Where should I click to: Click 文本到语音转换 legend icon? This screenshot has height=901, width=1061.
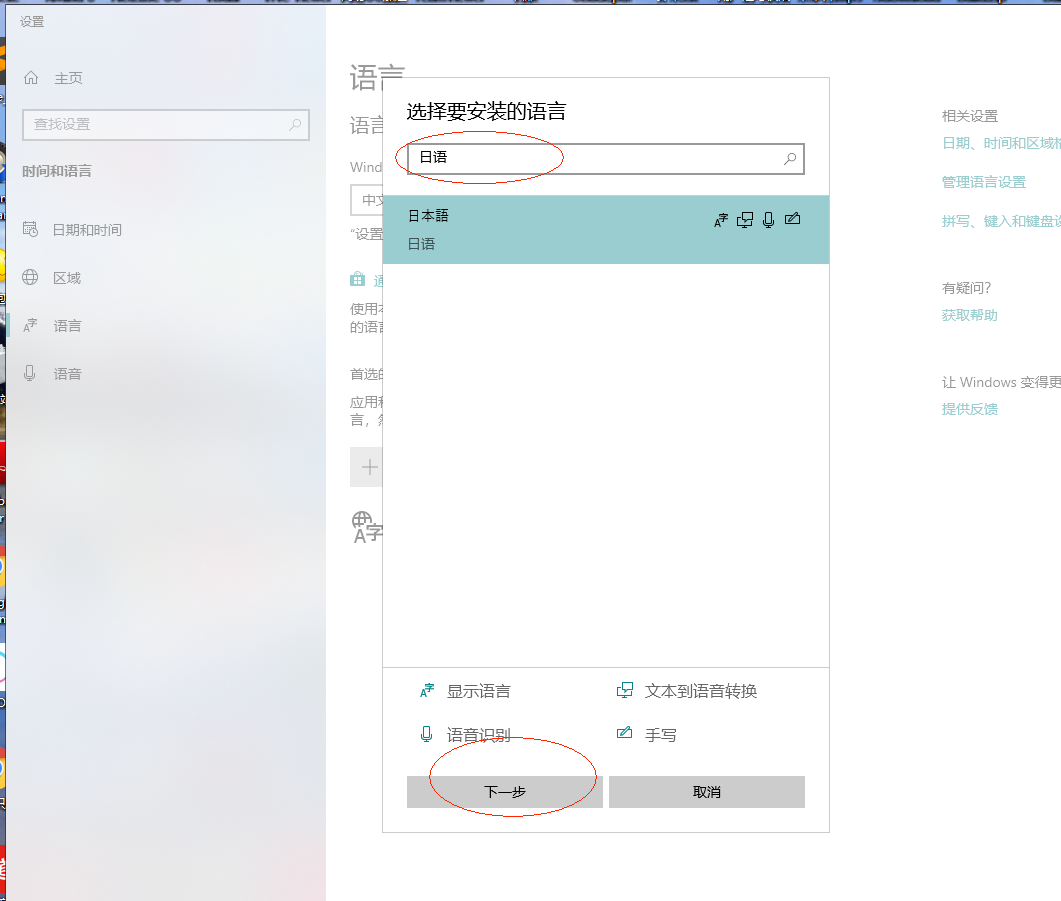pyautogui.click(x=625, y=690)
